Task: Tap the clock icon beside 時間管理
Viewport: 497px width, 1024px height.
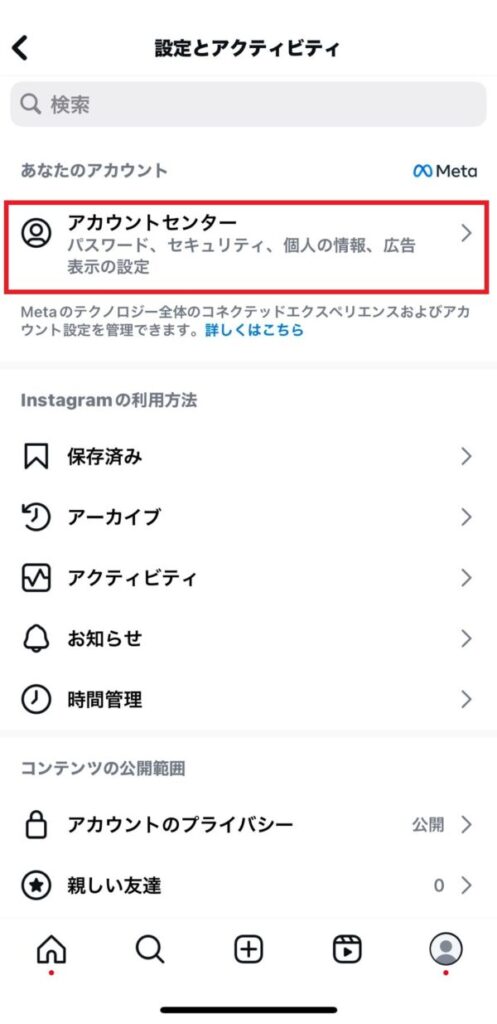Action: (36, 699)
